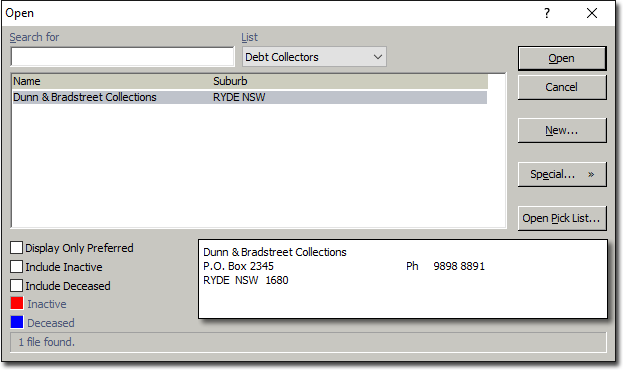Focus the Search for input field
Screen dimensions: 623x370
(x=122, y=57)
